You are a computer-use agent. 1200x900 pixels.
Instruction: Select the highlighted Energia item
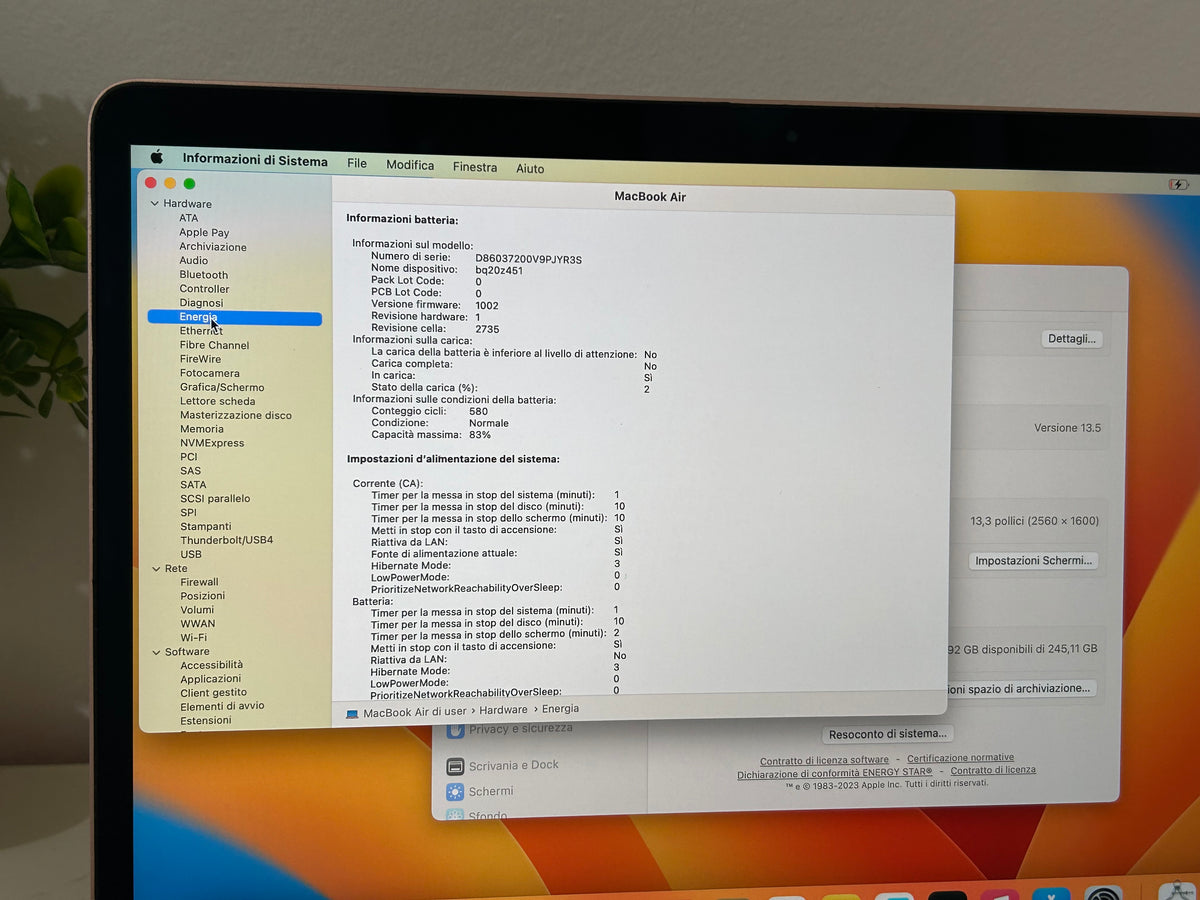point(235,318)
